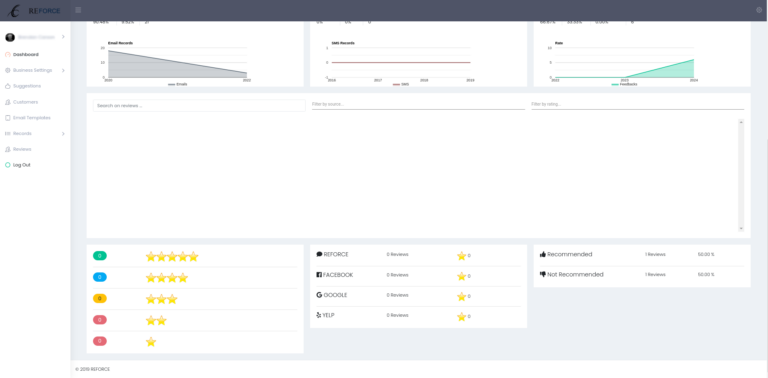
Task: Click the SMS Records chart title
Action: 343,43
